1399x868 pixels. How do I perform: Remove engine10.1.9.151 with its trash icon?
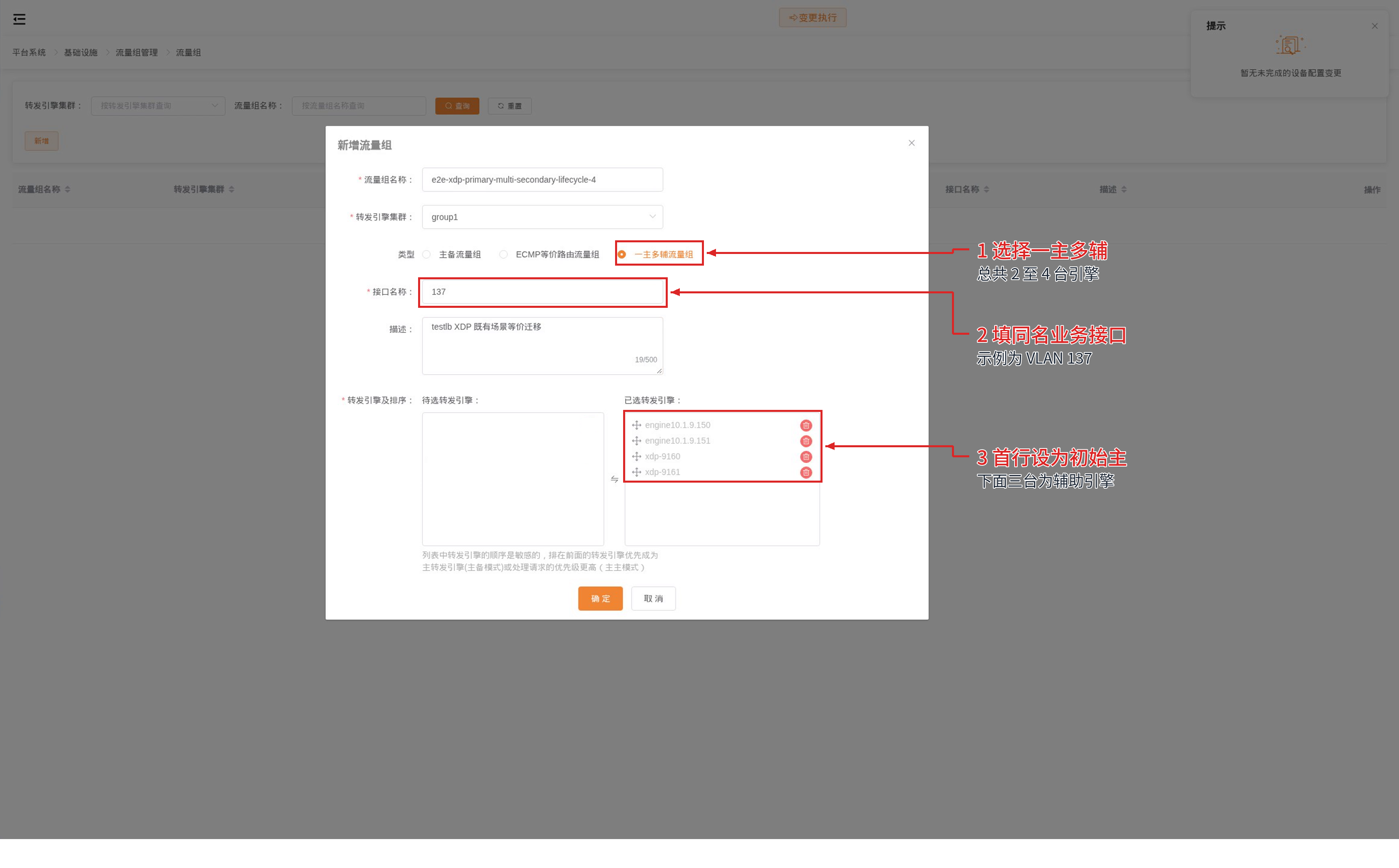tap(806, 441)
